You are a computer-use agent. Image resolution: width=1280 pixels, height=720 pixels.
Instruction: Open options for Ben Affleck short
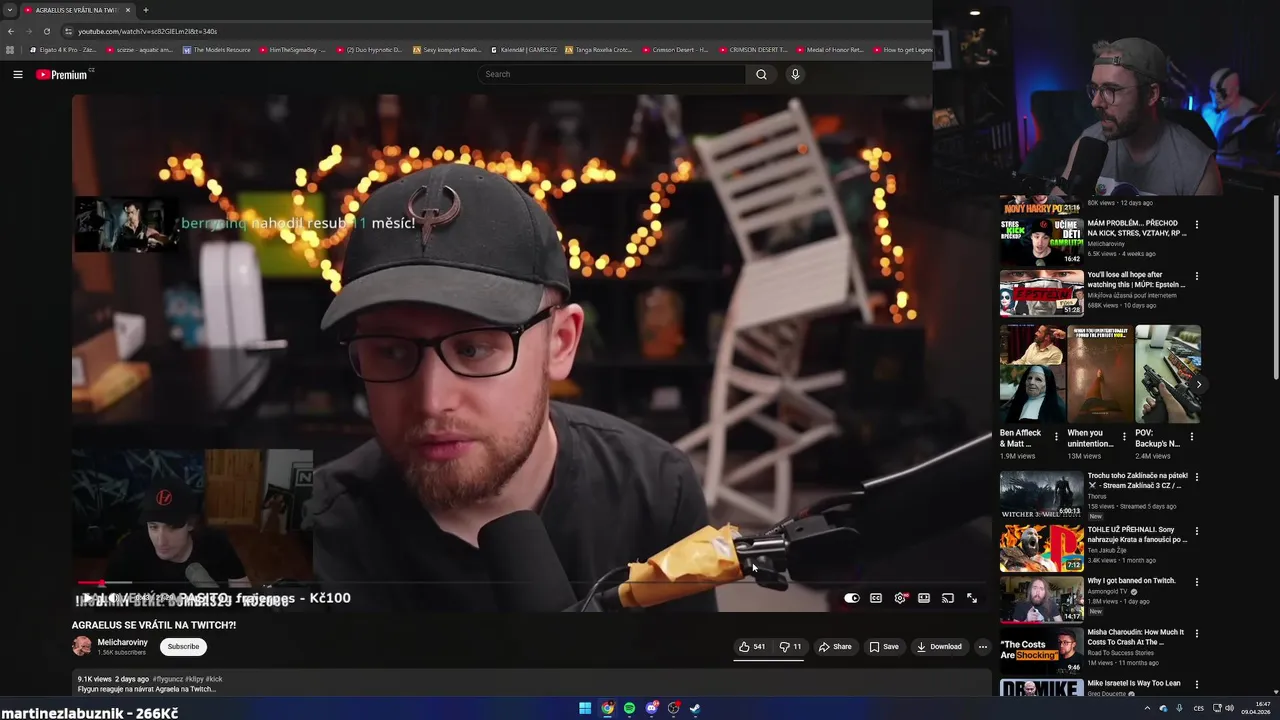1056,437
